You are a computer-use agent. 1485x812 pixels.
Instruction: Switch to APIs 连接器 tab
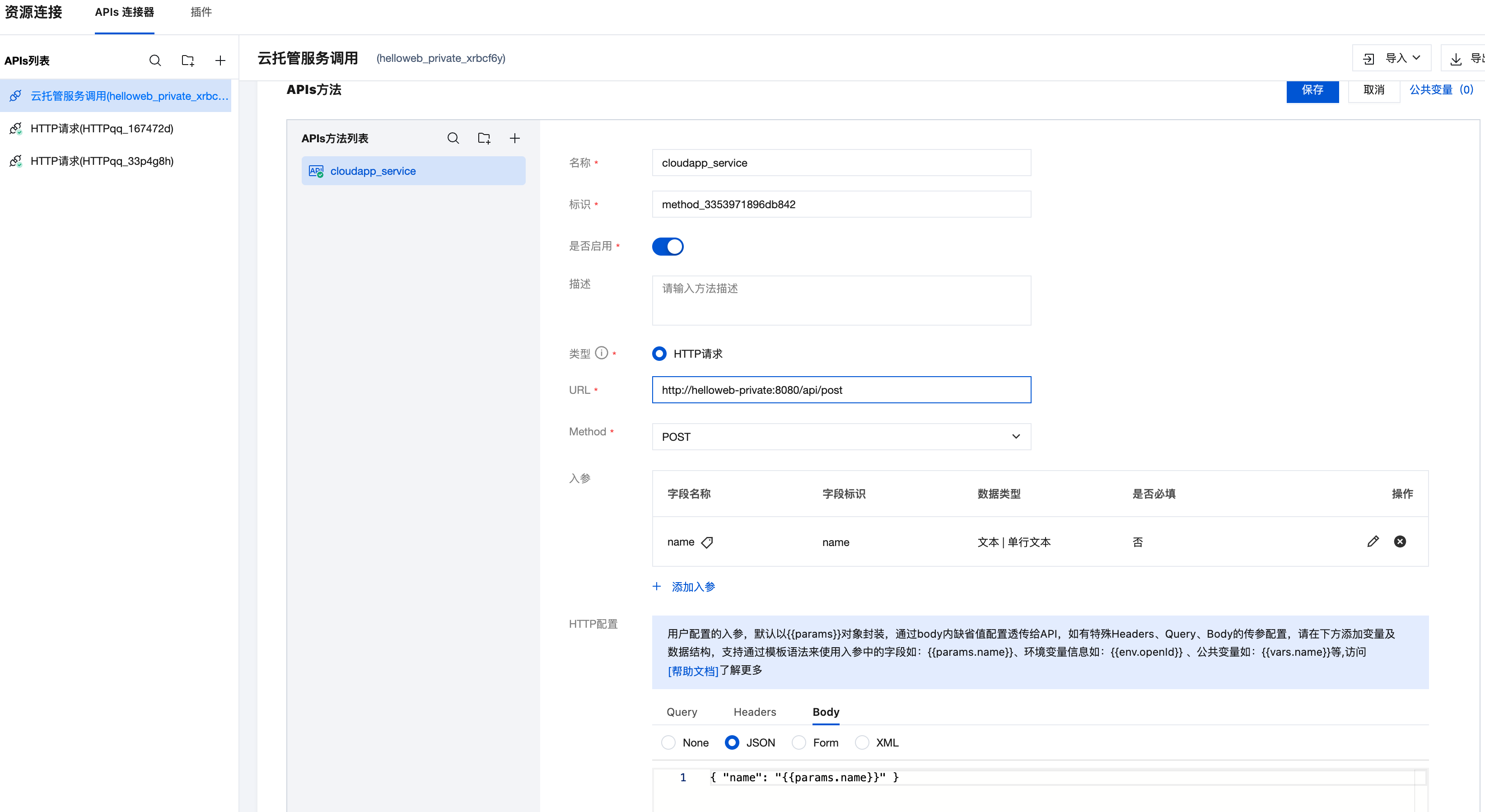[125, 12]
